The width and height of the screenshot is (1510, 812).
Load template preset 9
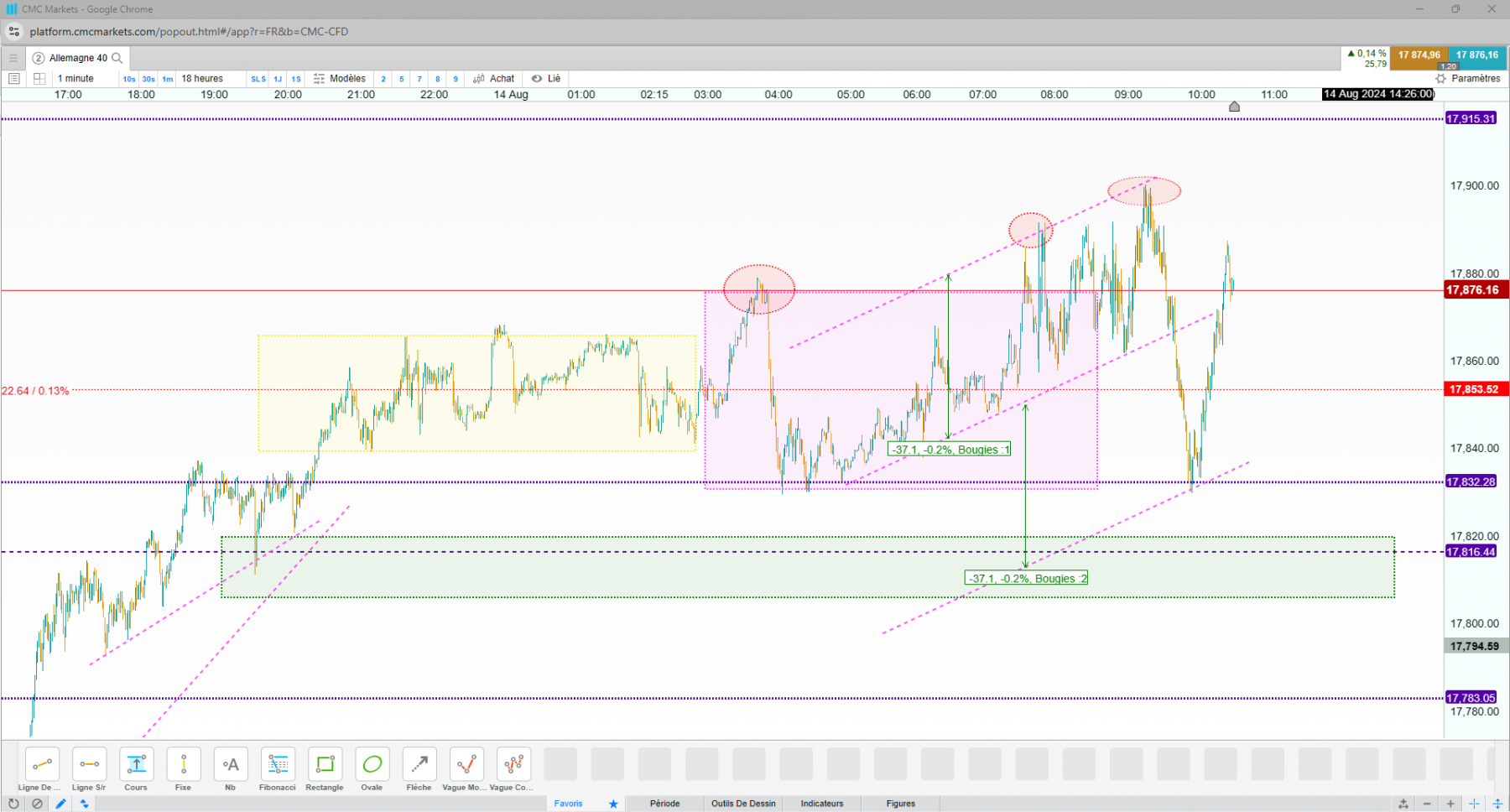456,79
